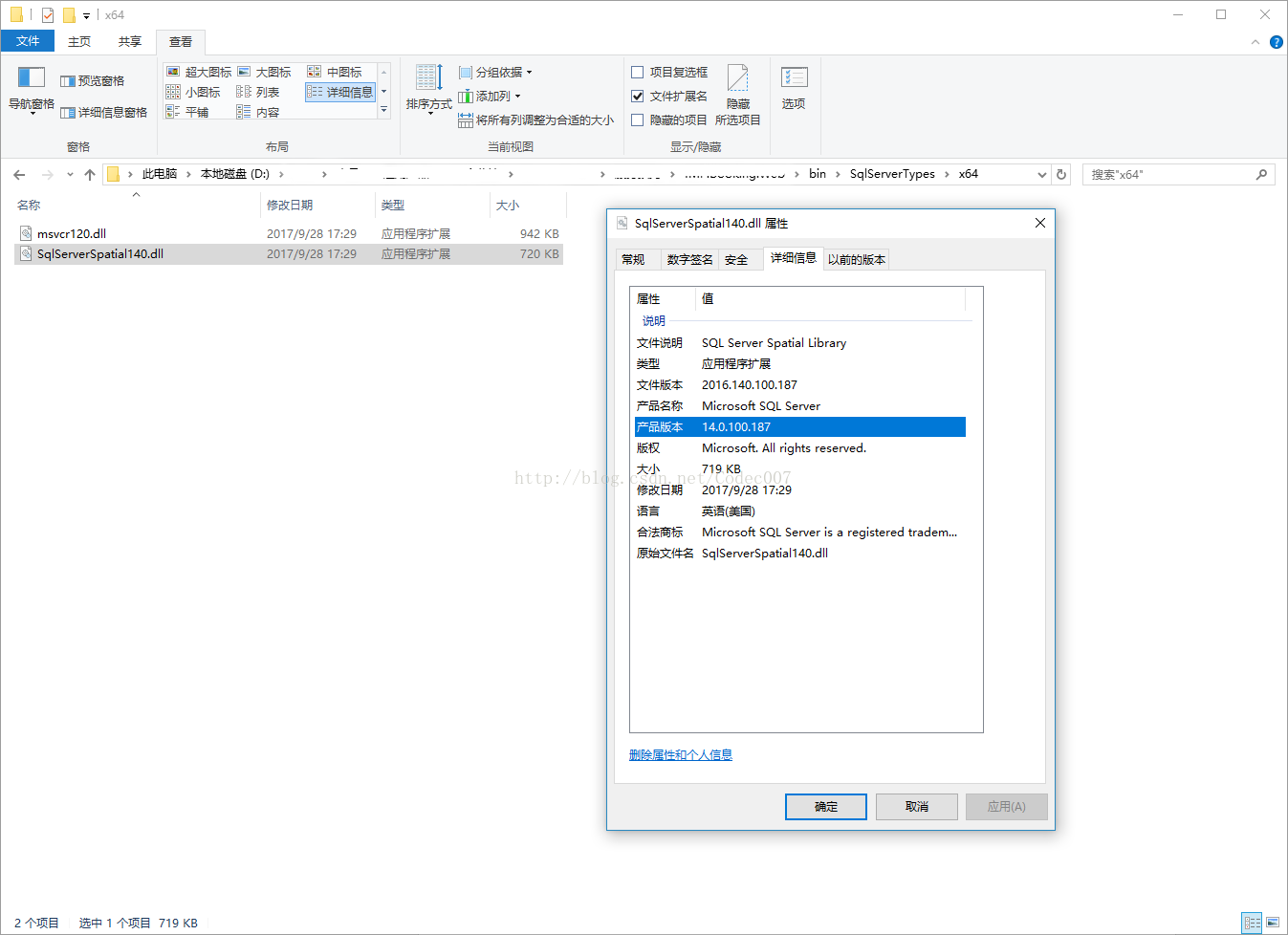1288x935 pixels.
Task: Refresh the current folder
Action: (1061, 174)
